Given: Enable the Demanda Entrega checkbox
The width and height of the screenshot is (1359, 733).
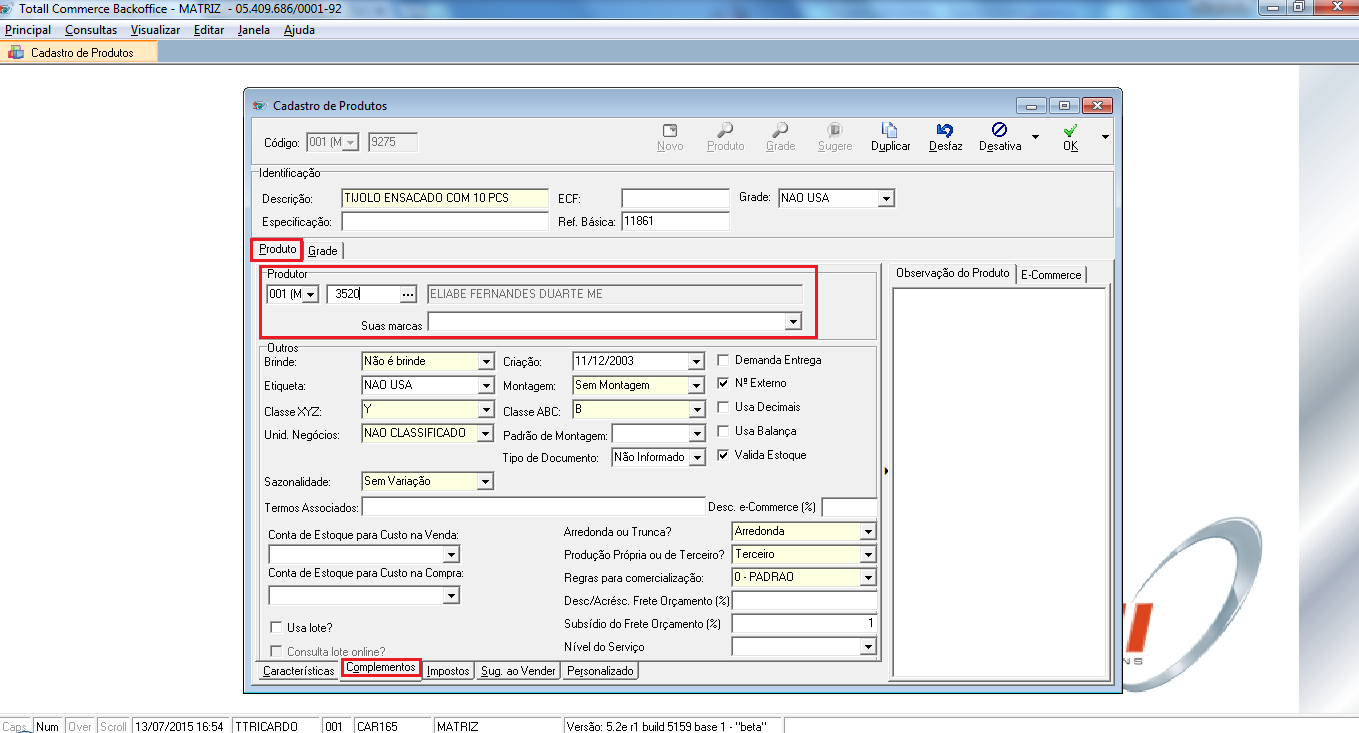Looking at the screenshot, I should (724, 360).
